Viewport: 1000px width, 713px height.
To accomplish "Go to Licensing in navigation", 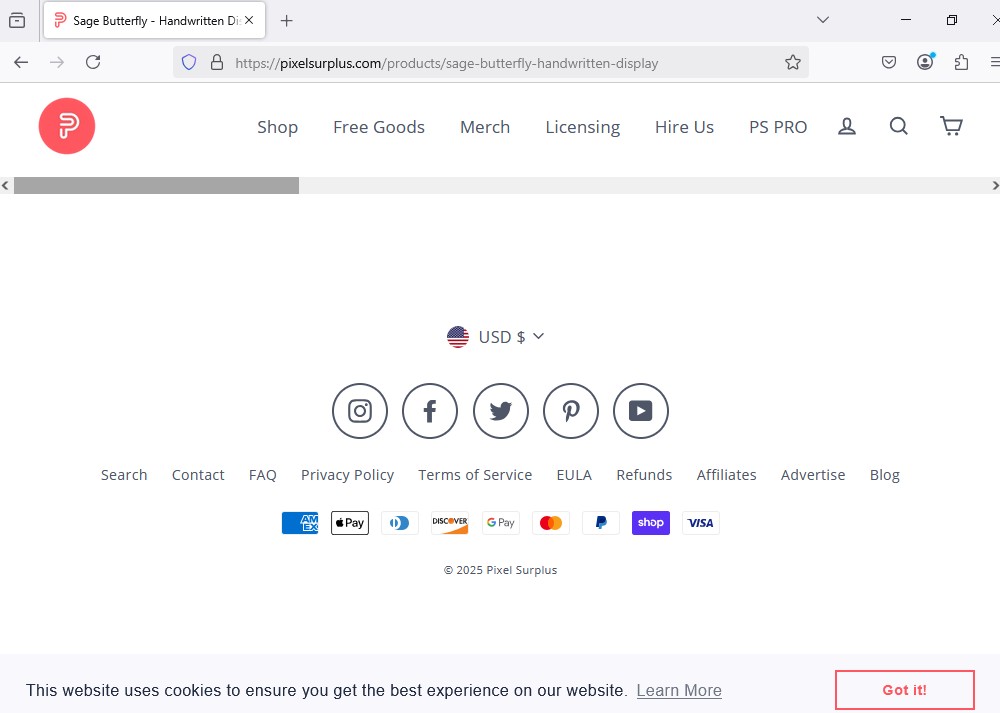I will (x=582, y=127).
